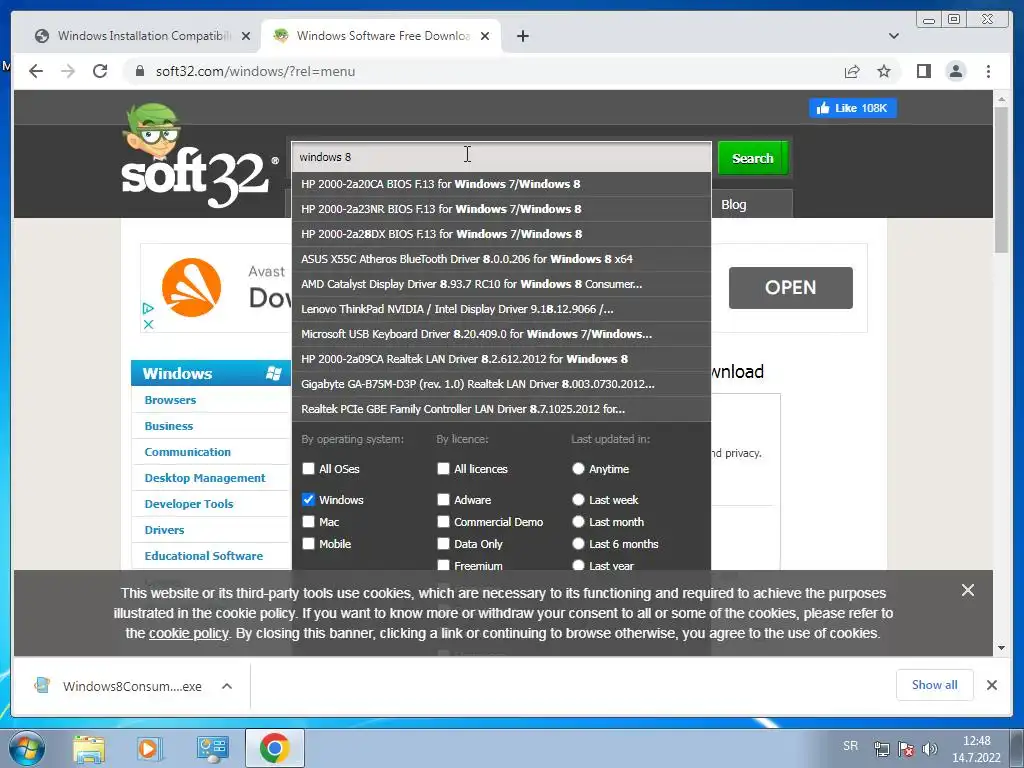Select Last month radio option
The height and width of the screenshot is (768, 1024).
tap(578, 522)
